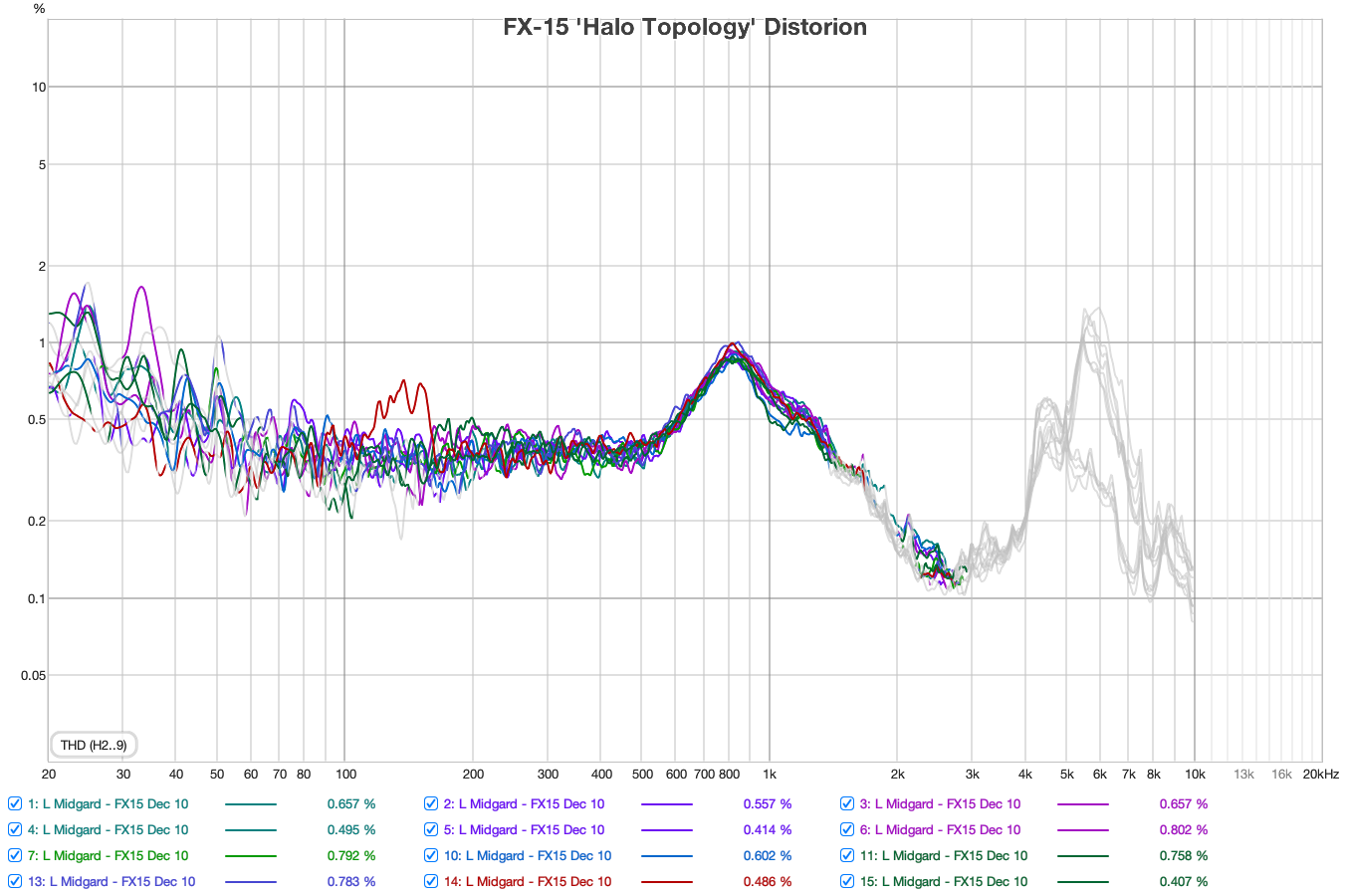Select legend label 6: L Midgard - FX15 Dec 10
The width and height of the screenshot is (1346, 896).
click(x=940, y=829)
